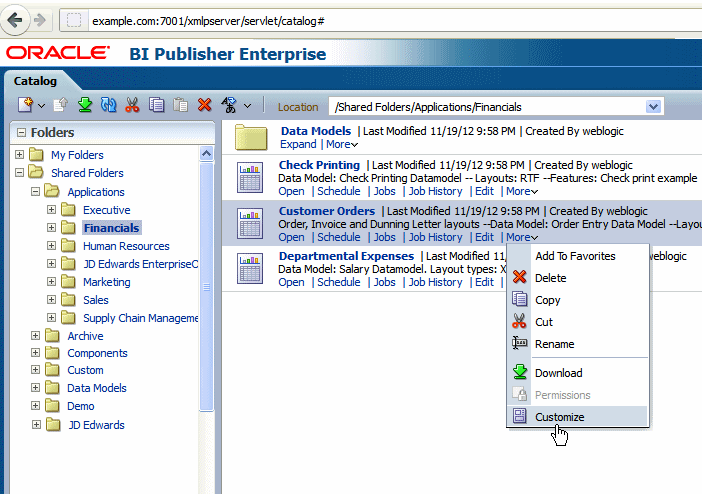Select the Demo folder in tree
This screenshot has width=702, height=494.
(x=81, y=406)
